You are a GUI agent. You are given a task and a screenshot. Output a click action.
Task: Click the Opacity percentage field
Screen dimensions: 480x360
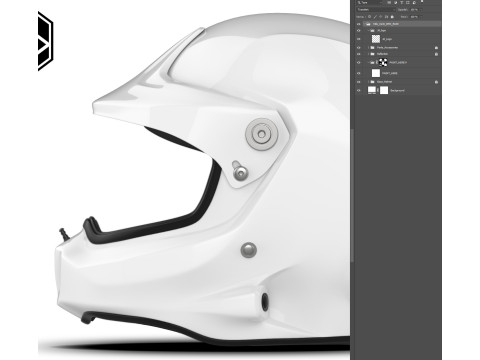click(x=414, y=10)
